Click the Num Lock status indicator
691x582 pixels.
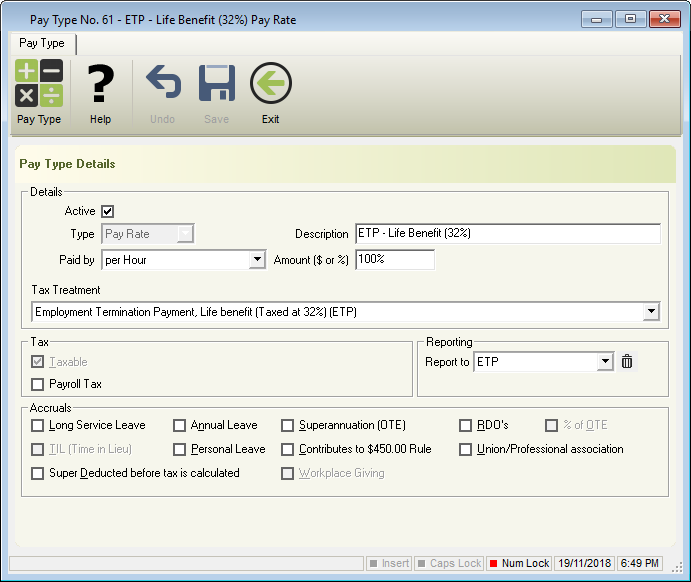pyautogui.click(x=519, y=563)
